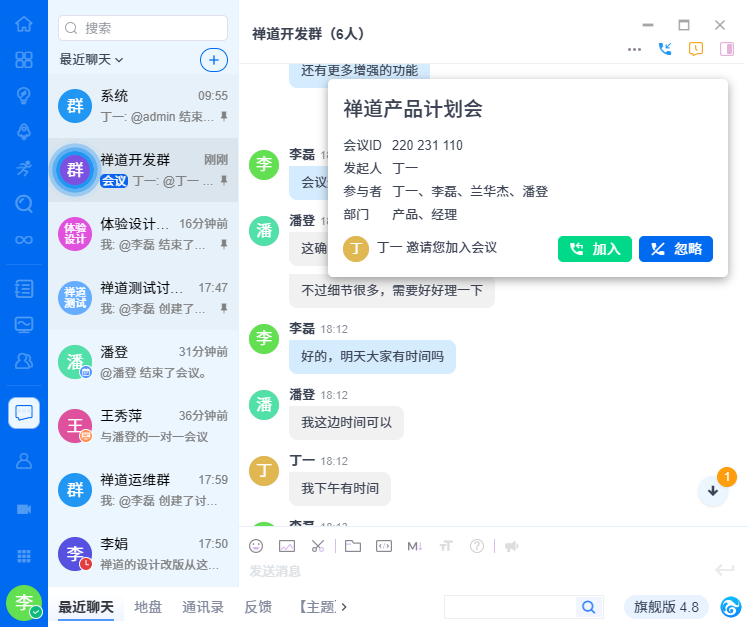Click the running person icon in sidebar
The image size is (748, 627).
(x=24, y=168)
